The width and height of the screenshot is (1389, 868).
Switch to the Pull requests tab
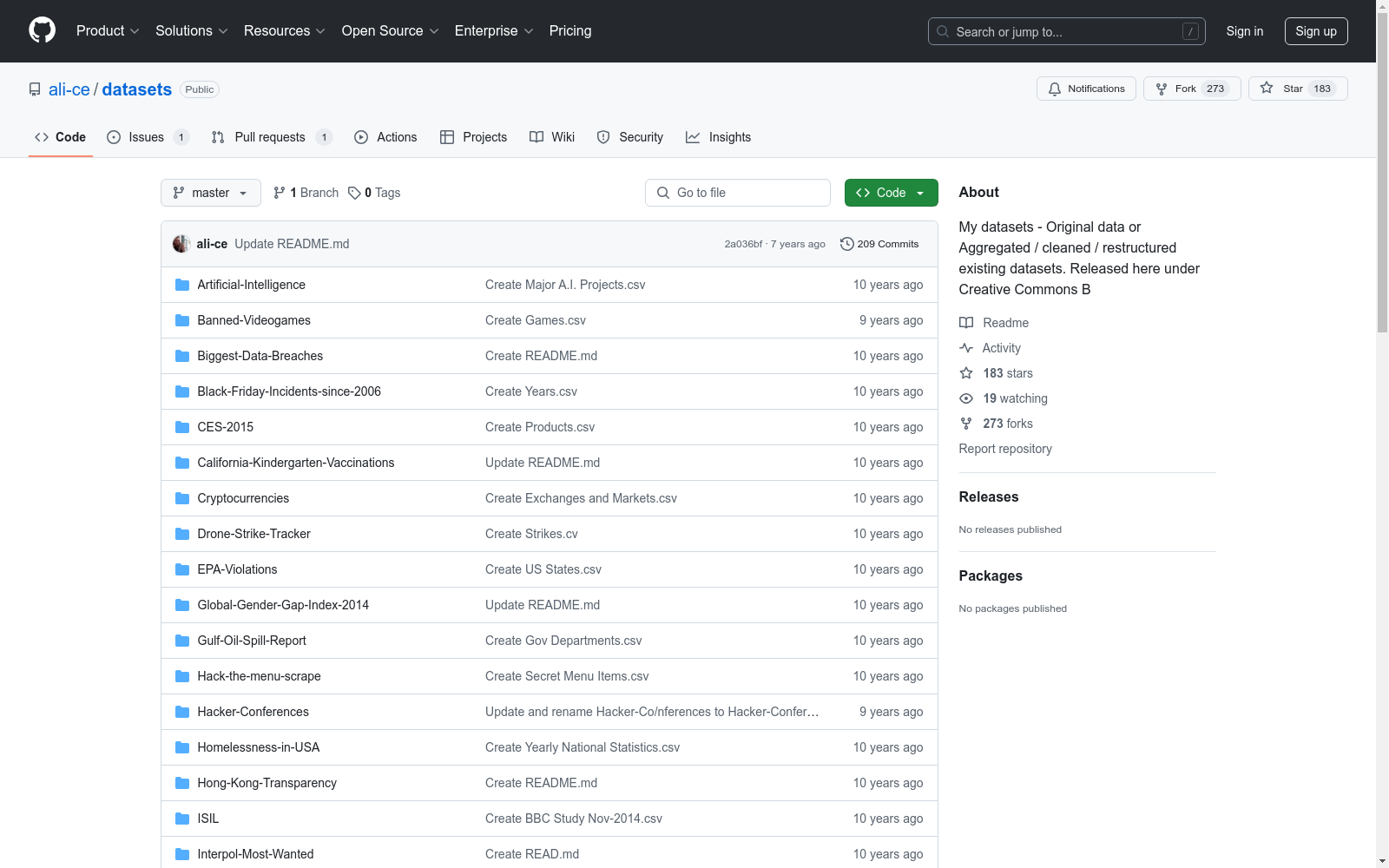[x=272, y=137]
